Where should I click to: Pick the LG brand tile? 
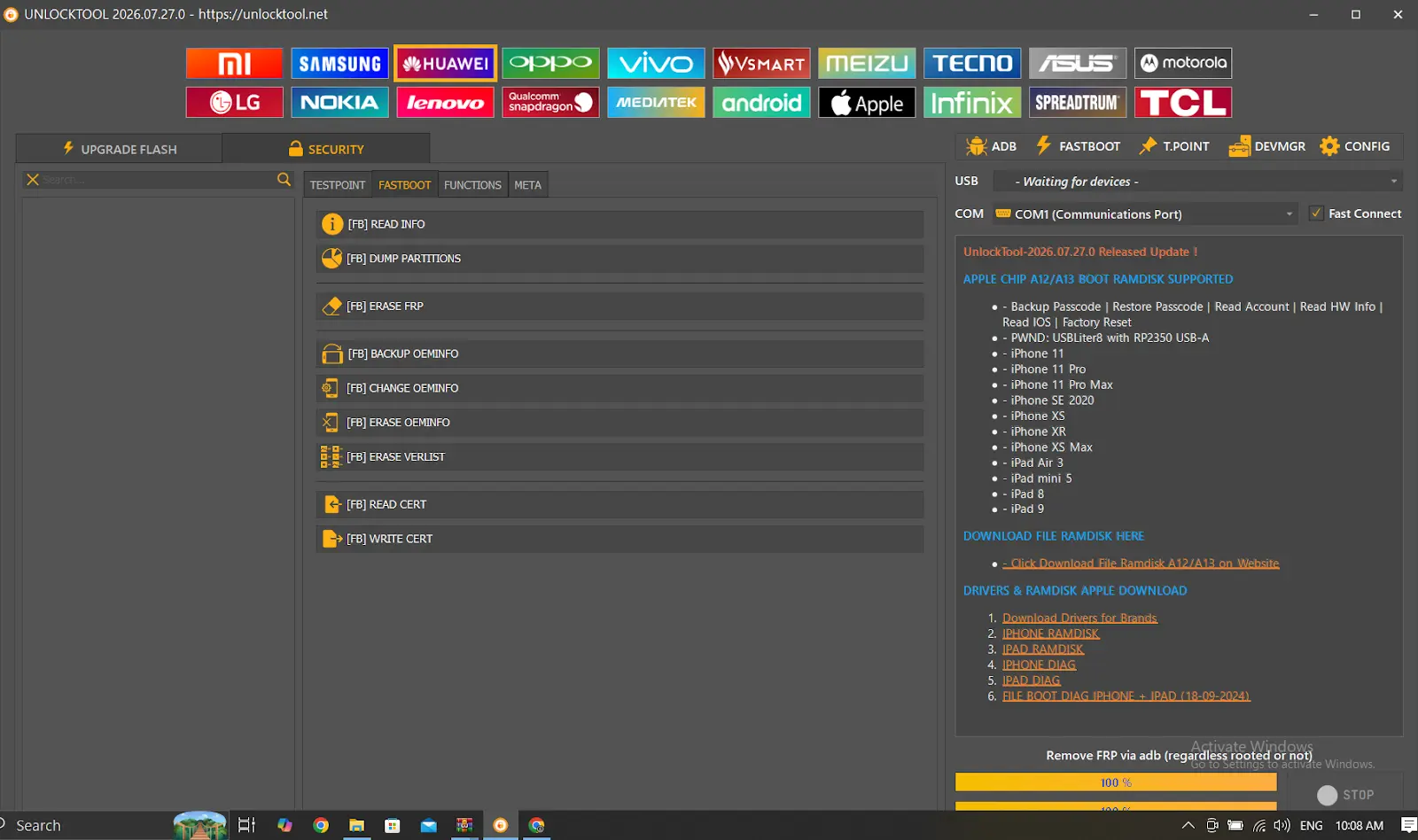pos(234,102)
